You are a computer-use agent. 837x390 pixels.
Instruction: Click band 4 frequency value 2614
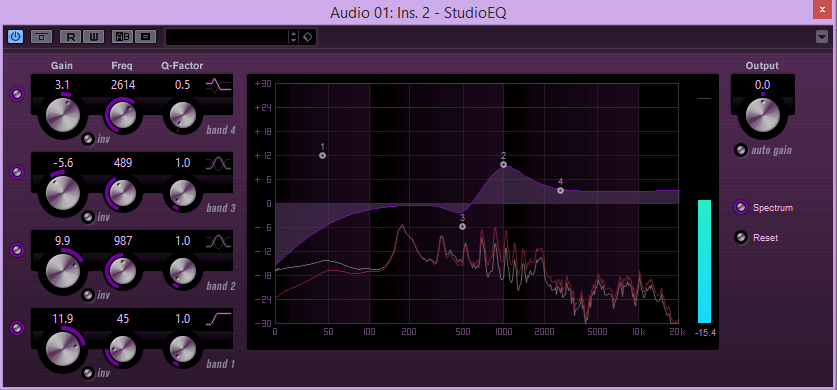[123, 85]
